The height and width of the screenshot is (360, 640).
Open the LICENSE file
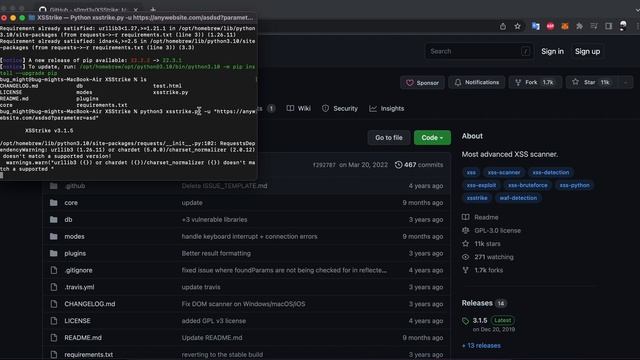click(x=77, y=321)
